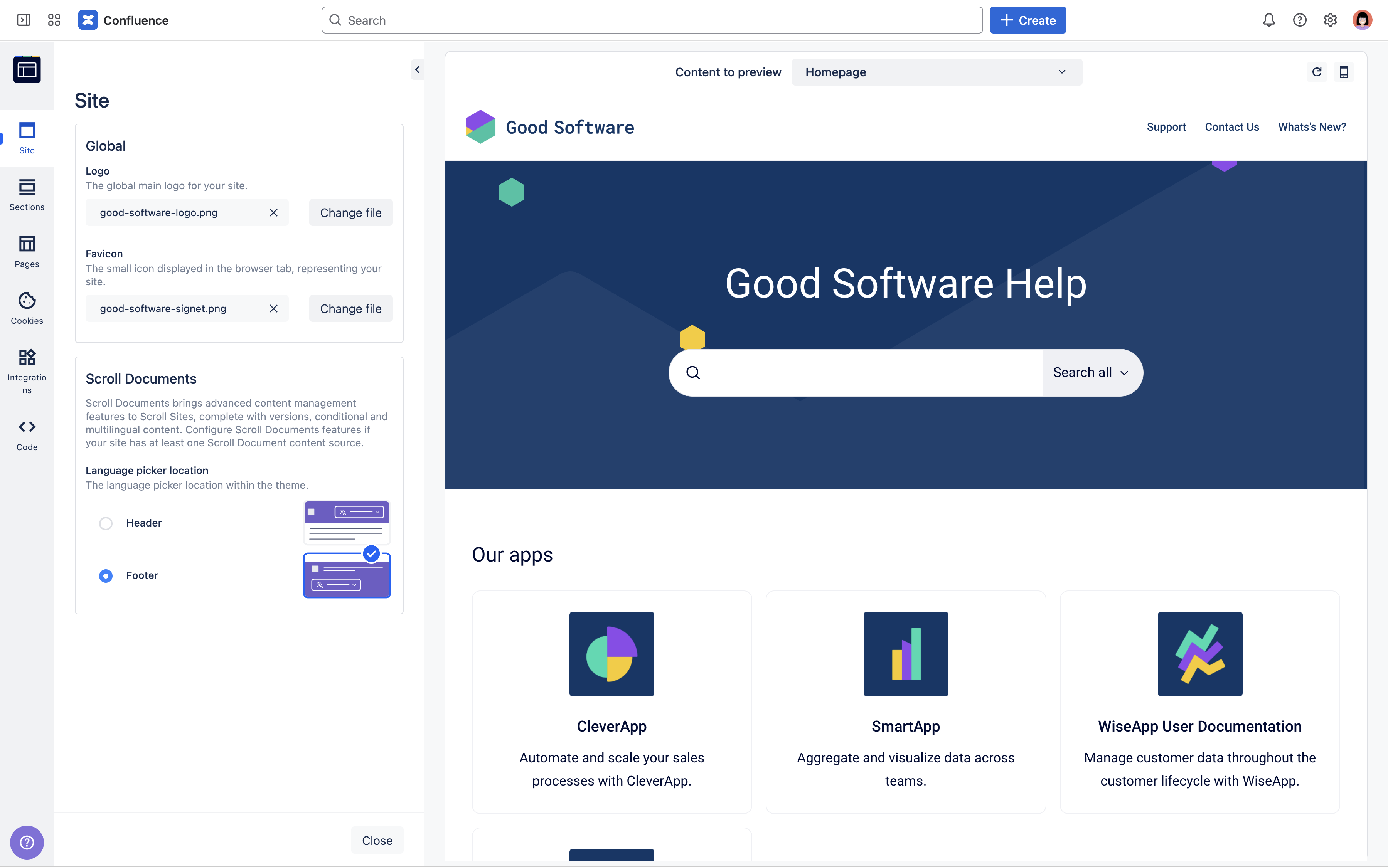Open Confluence notifications bell

click(x=1268, y=20)
